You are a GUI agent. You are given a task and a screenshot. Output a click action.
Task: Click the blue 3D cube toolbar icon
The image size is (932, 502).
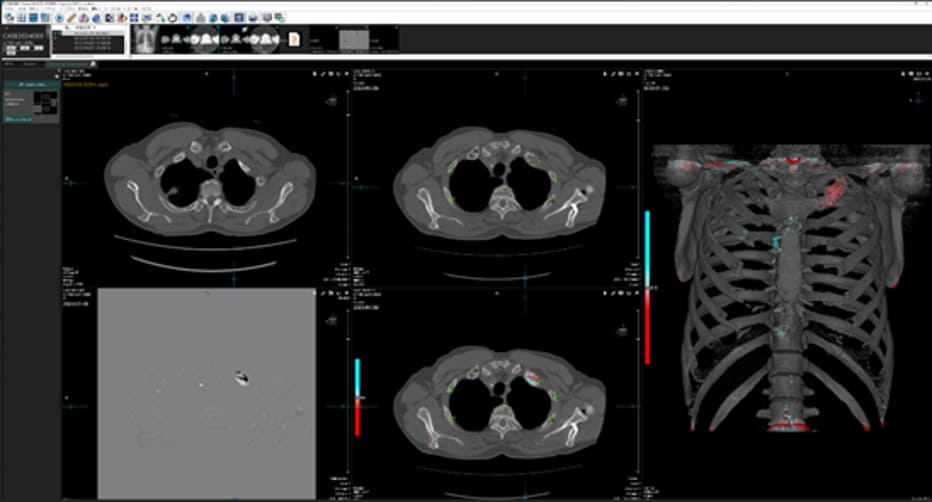(96, 18)
